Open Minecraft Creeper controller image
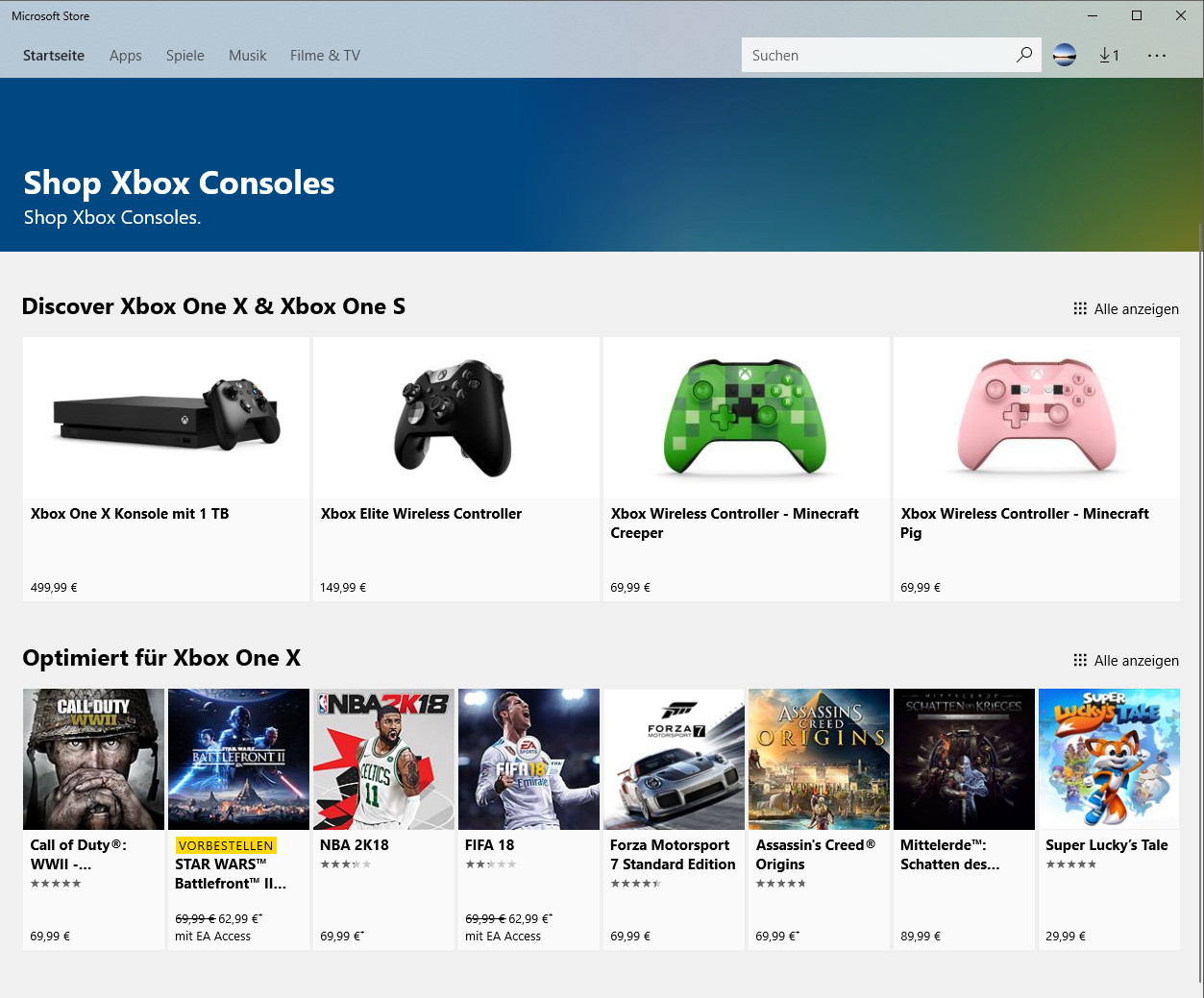 (x=747, y=417)
